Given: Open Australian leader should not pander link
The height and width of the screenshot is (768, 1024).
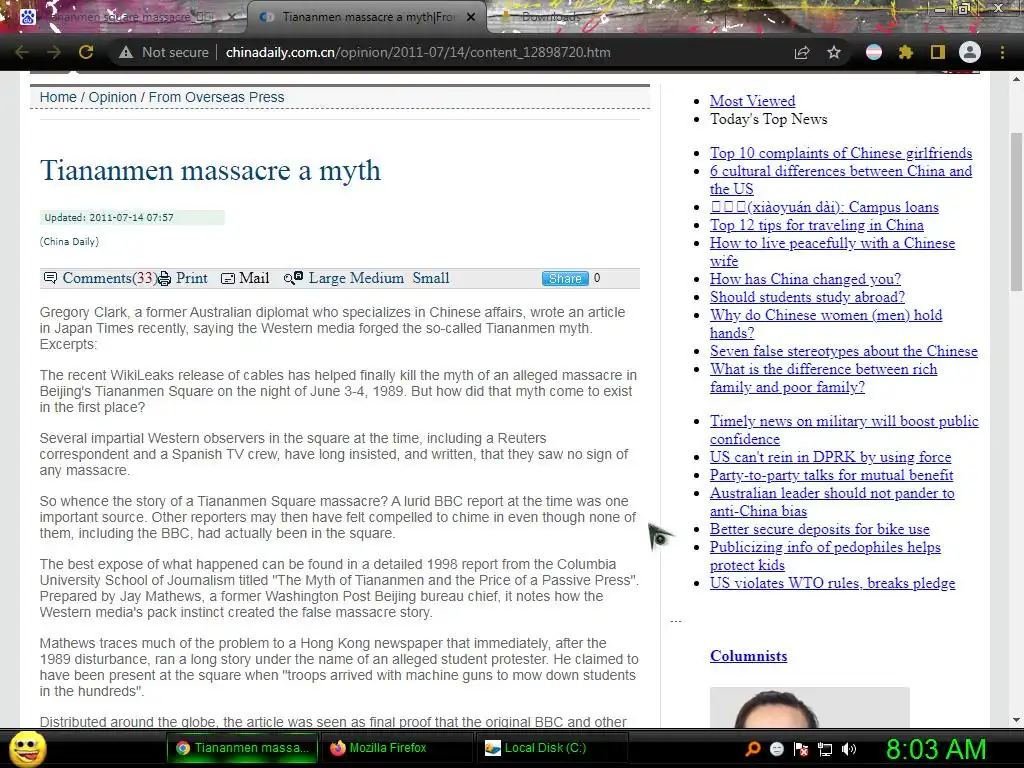Looking at the screenshot, I should pos(832,502).
